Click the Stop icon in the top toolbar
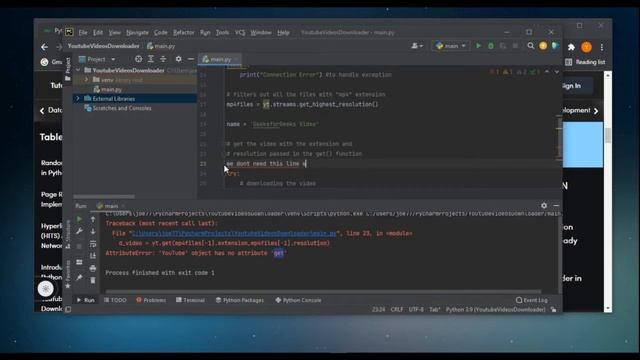 pyautogui.click(x=515, y=46)
